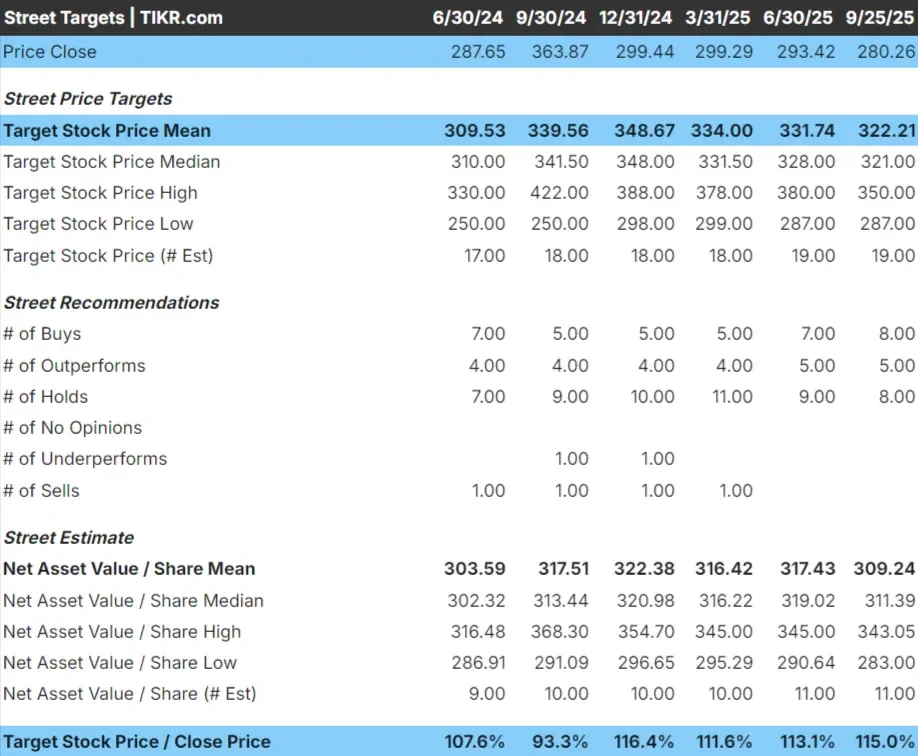Image resolution: width=918 pixels, height=756 pixels.
Task: Select the 9/30/24 column header
Action: 551,18
